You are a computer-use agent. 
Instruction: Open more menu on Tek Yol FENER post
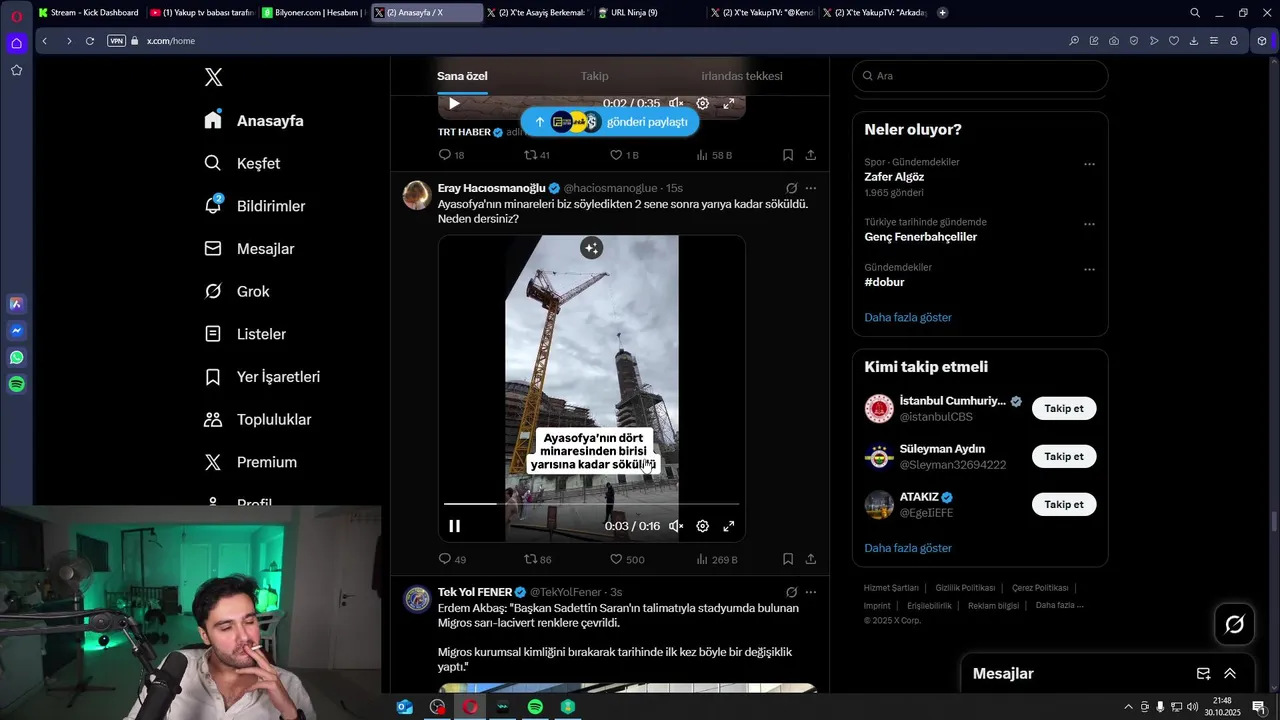(x=811, y=592)
